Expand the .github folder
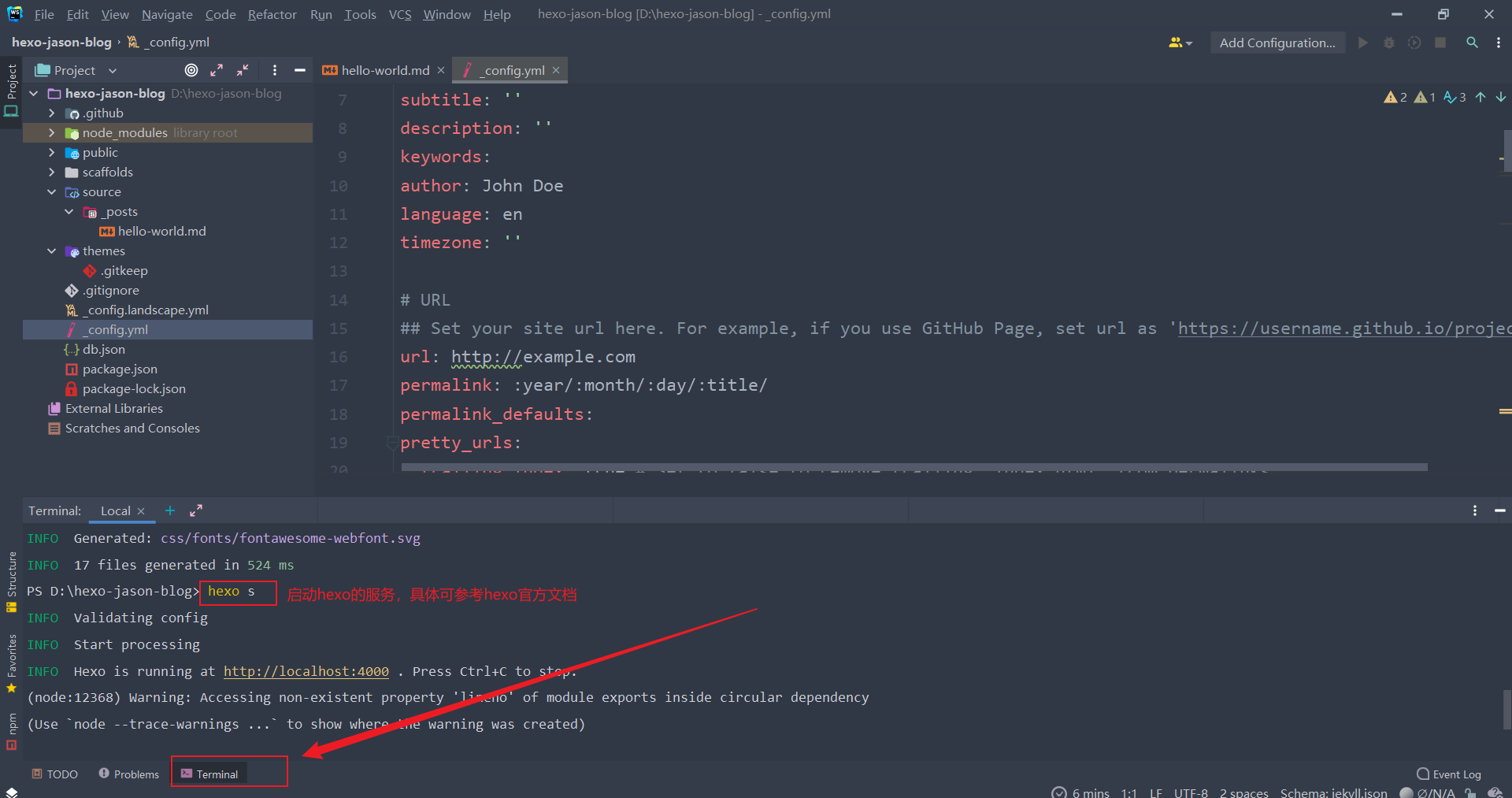The height and width of the screenshot is (798, 1512). [x=51, y=113]
